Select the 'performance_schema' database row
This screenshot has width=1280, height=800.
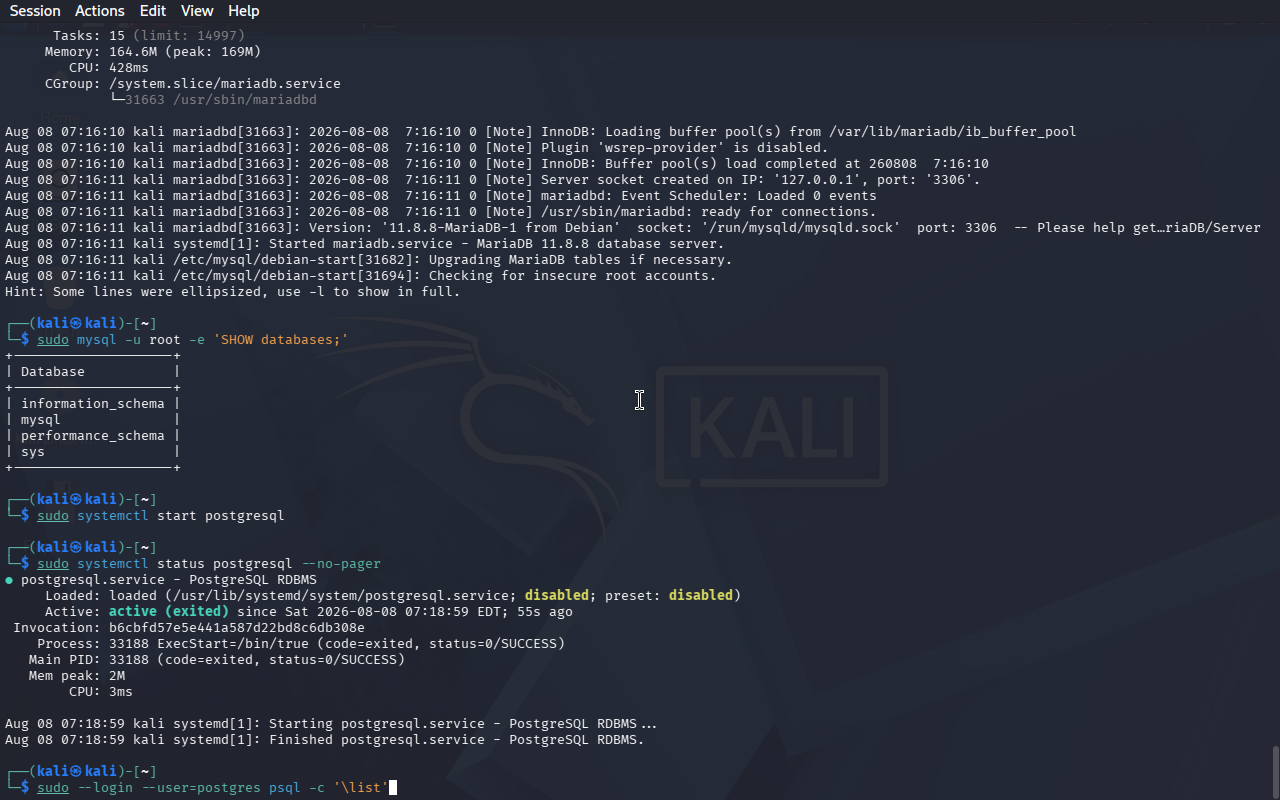click(93, 436)
